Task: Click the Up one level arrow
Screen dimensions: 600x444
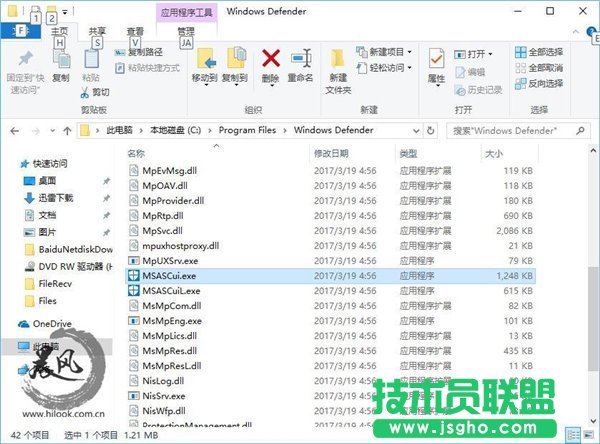Action: (x=67, y=131)
